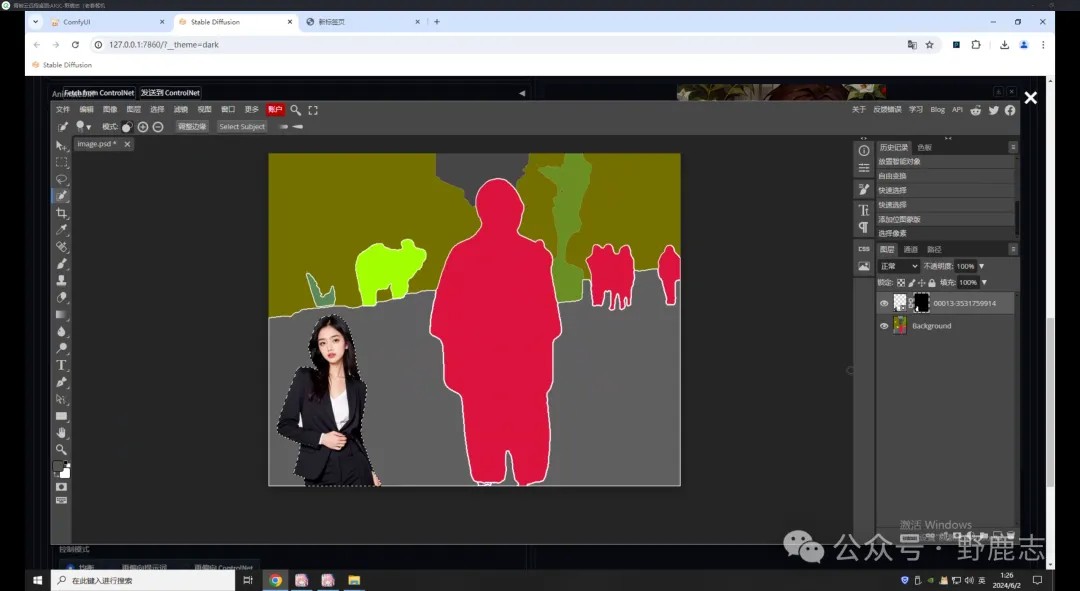Hide the Background layer
The image size is (1080, 591).
pyautogui.click(x=884, y=326)
